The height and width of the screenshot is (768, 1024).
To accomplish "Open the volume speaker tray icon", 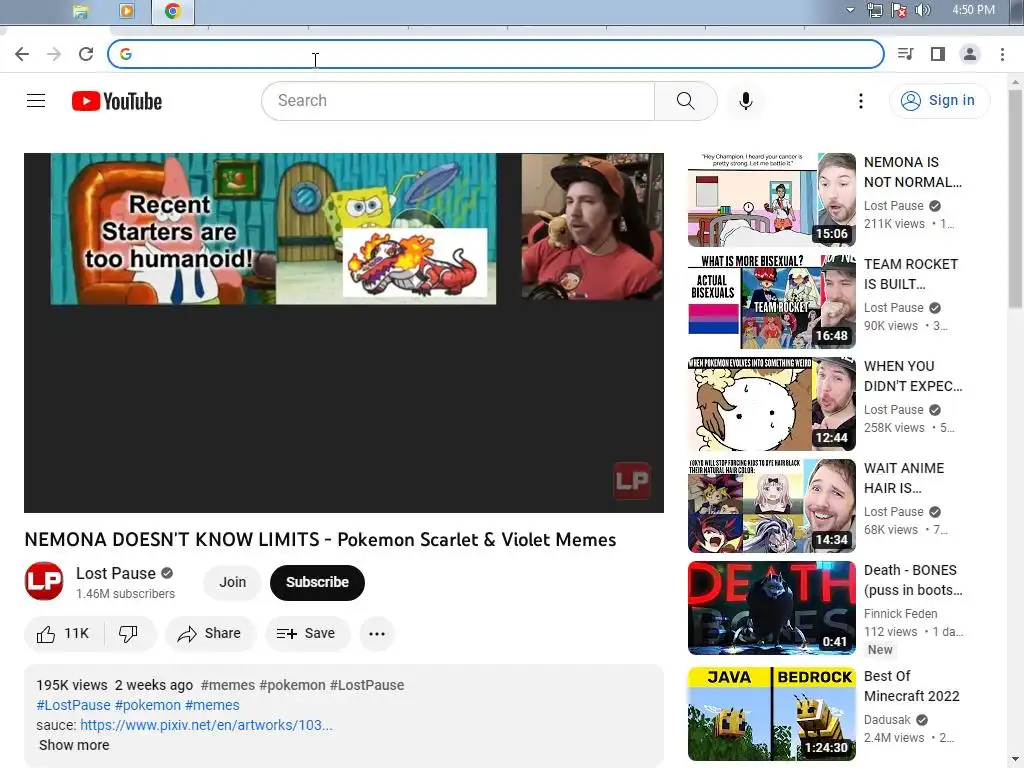I will pyautogui.click(x=922, y=10).
